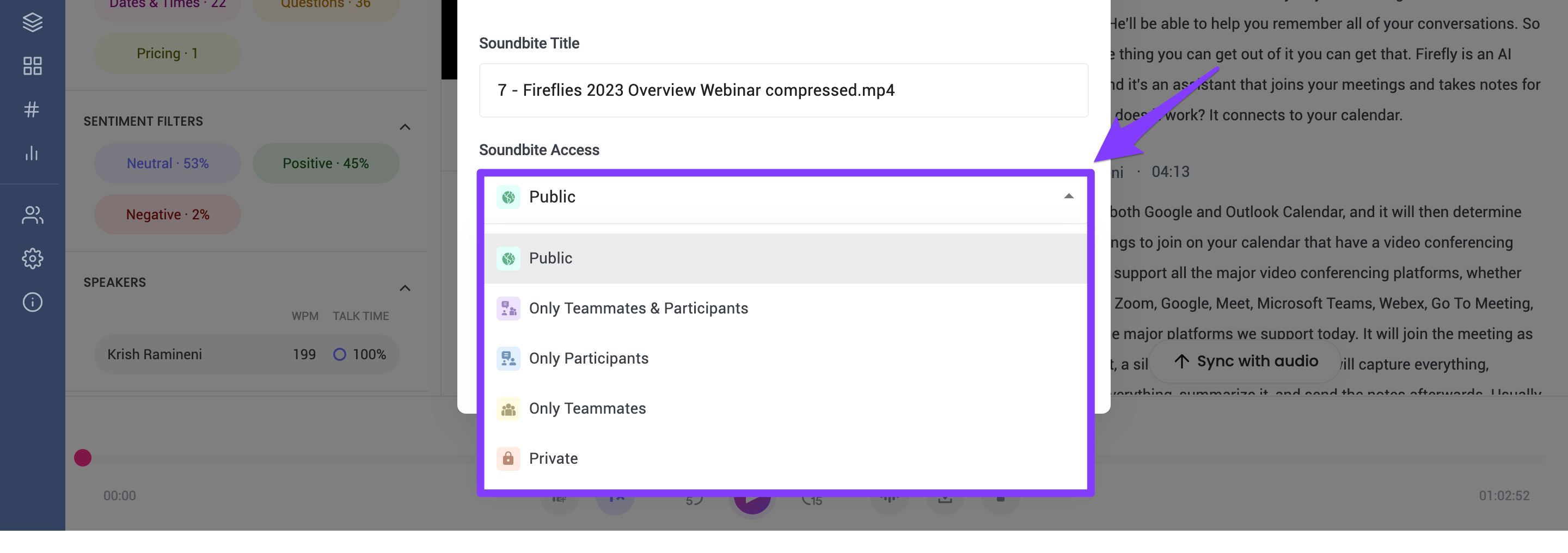Toggle the Positive 45% sentiment filter
1568x553 pixels.
coord(326,163)
